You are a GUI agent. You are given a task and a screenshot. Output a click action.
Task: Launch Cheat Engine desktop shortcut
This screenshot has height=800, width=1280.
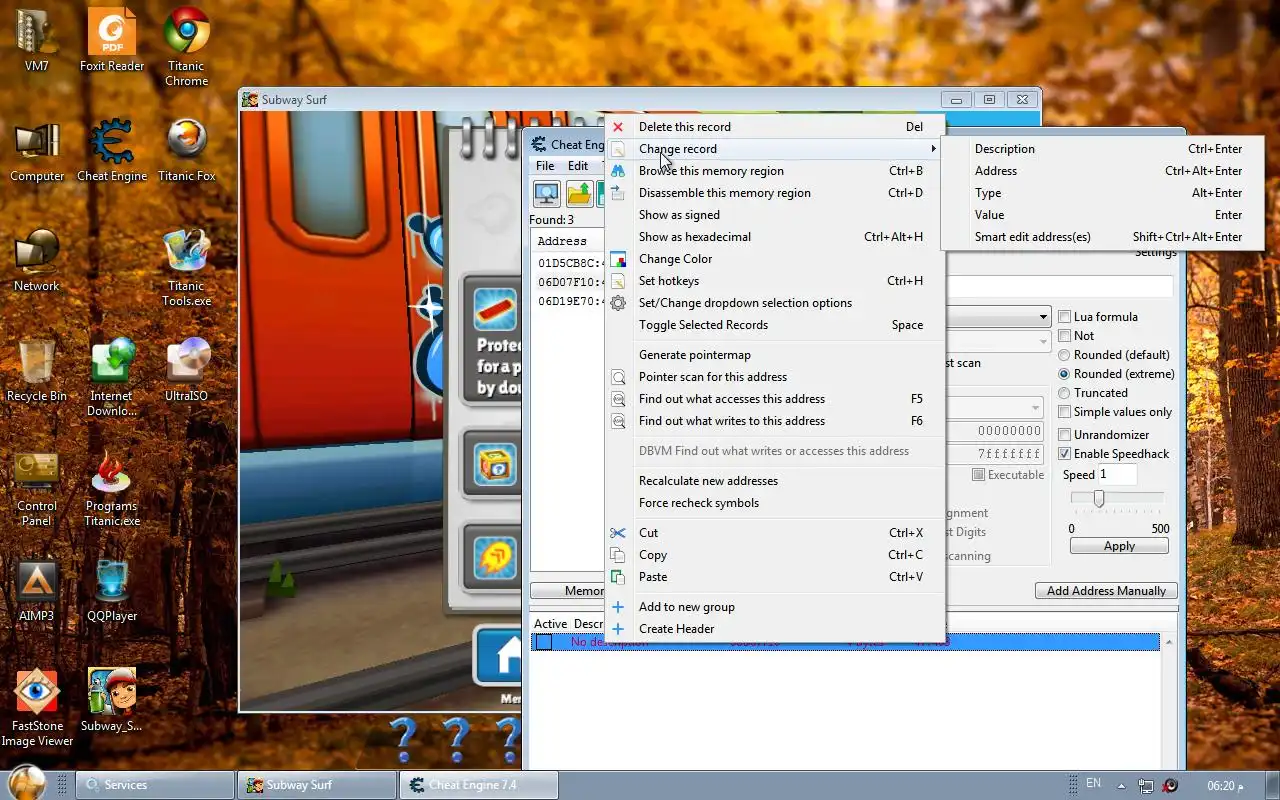(x=112, y=151)
